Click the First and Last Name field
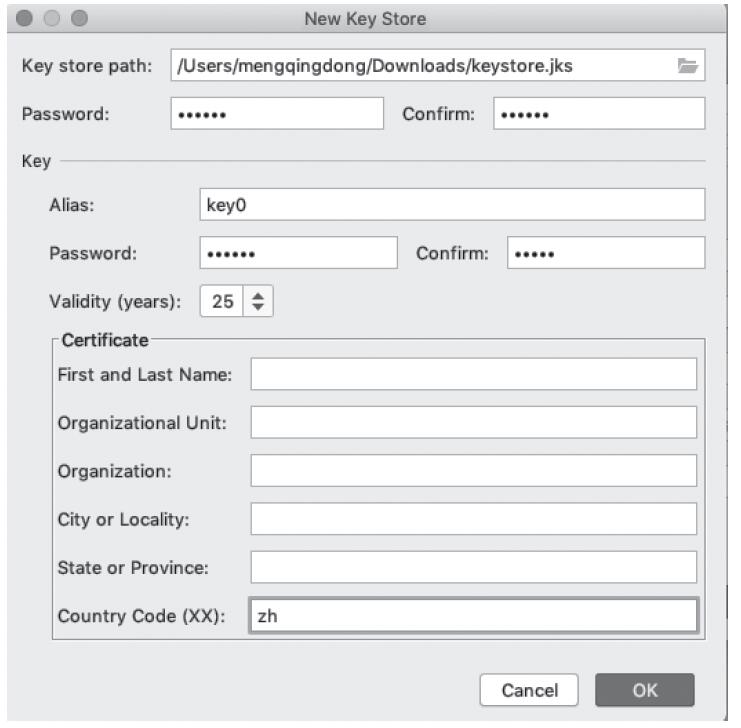The image size is (741, 728). point(473,374)
